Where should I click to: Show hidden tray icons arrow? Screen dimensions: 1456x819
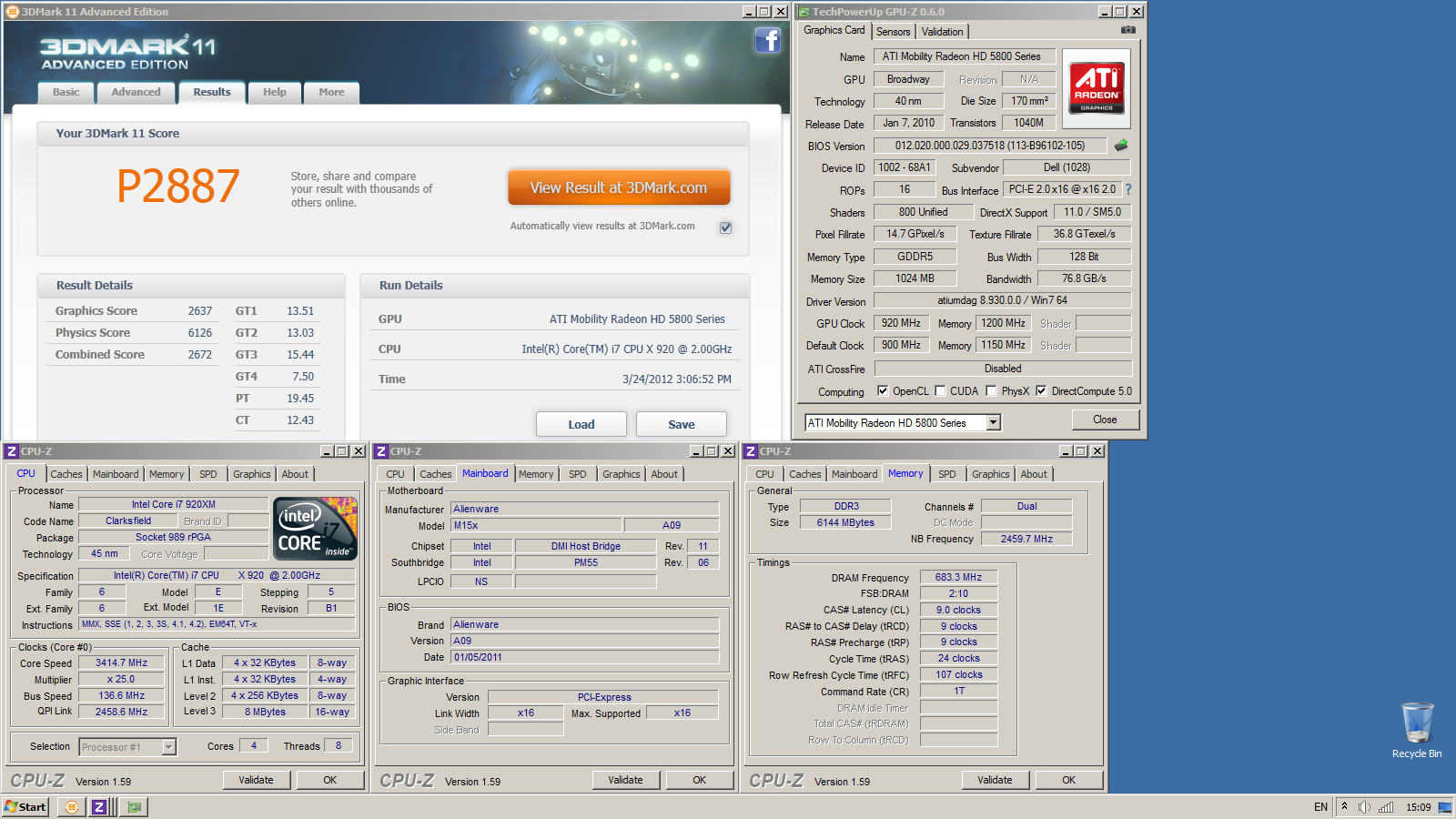pos(1344,806)
